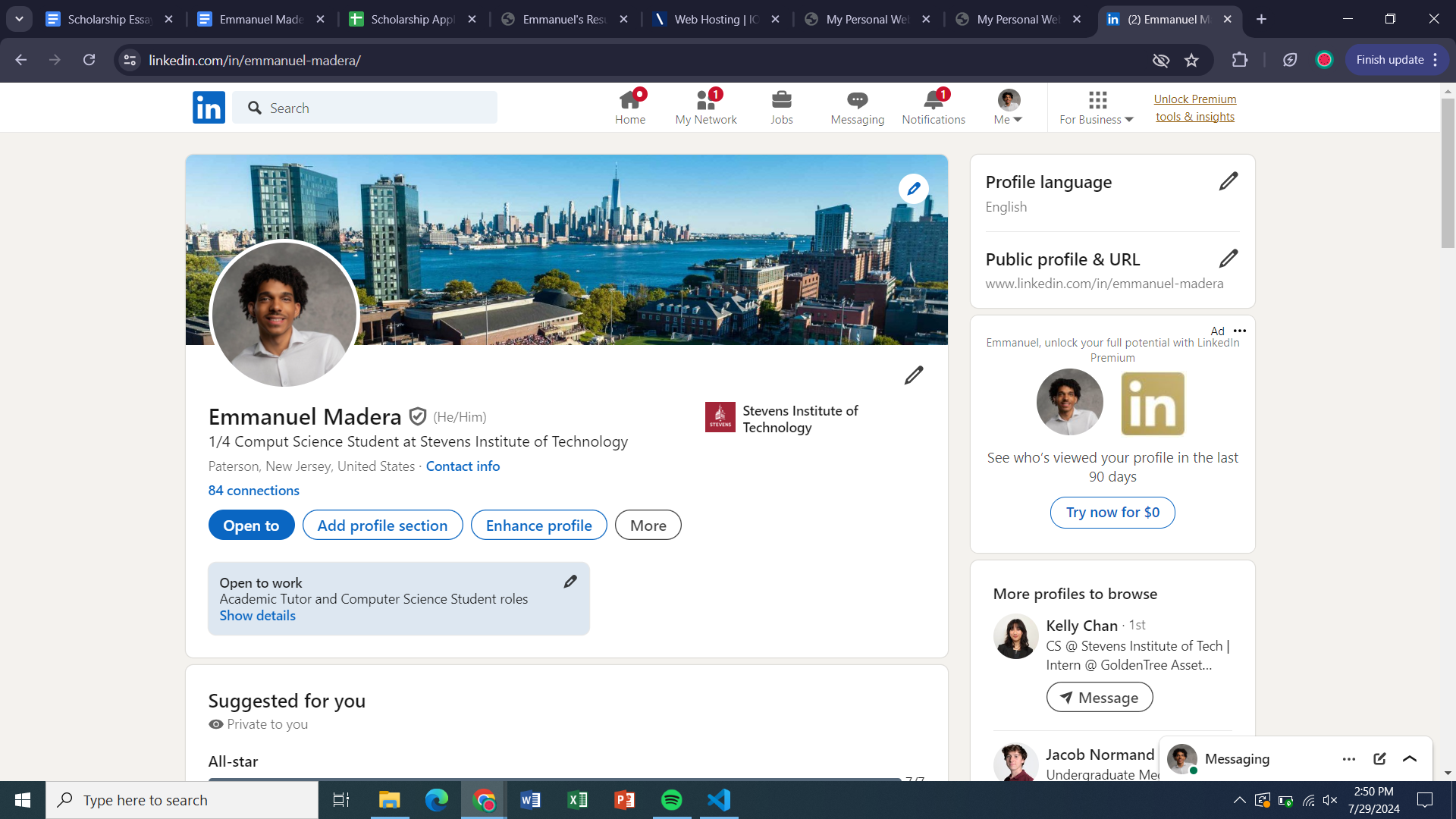This screenshot has height=819, width=1456.
Task: Click the address bar URL
Action: click(255, 60)
